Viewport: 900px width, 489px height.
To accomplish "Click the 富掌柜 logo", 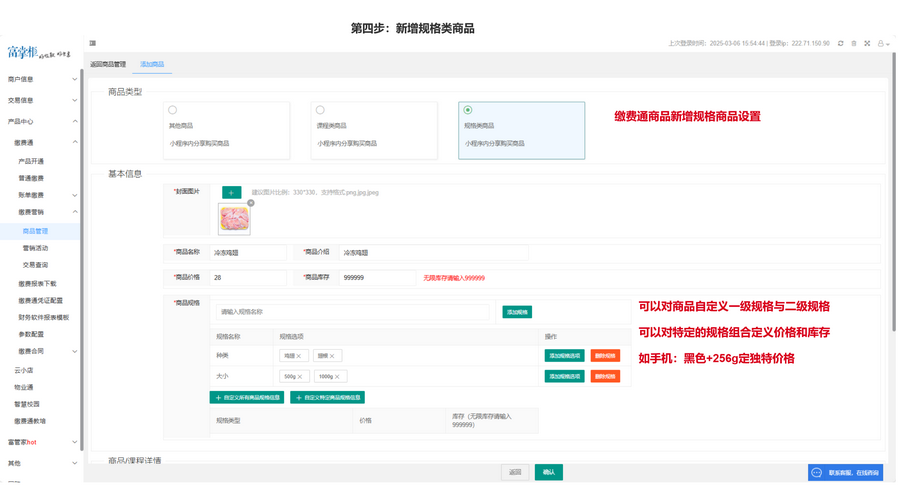I will (38, 53).
